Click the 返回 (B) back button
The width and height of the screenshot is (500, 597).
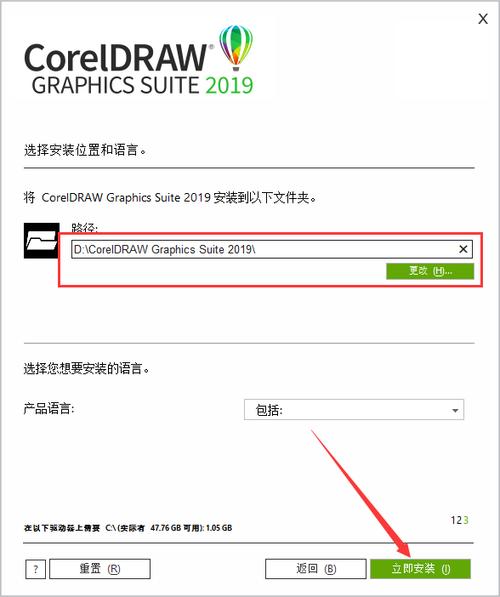(316, 569)
